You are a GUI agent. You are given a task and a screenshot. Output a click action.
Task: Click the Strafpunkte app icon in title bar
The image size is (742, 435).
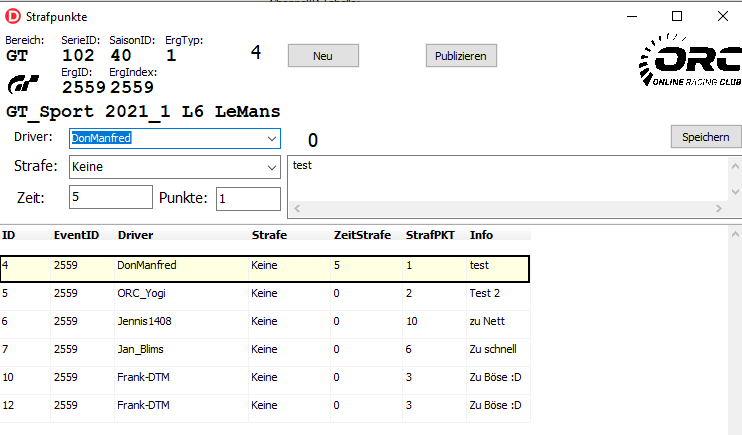click(13, 16)
